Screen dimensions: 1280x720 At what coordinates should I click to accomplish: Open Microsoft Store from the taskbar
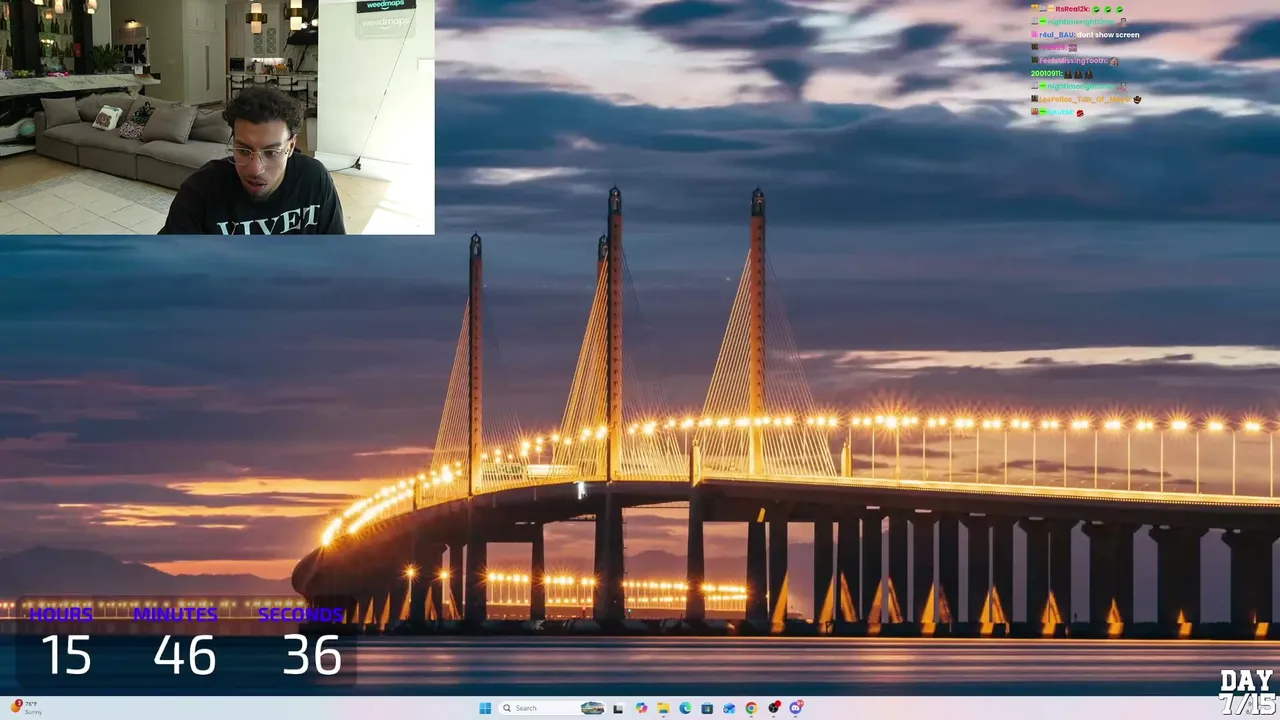[x=707, y=708]
